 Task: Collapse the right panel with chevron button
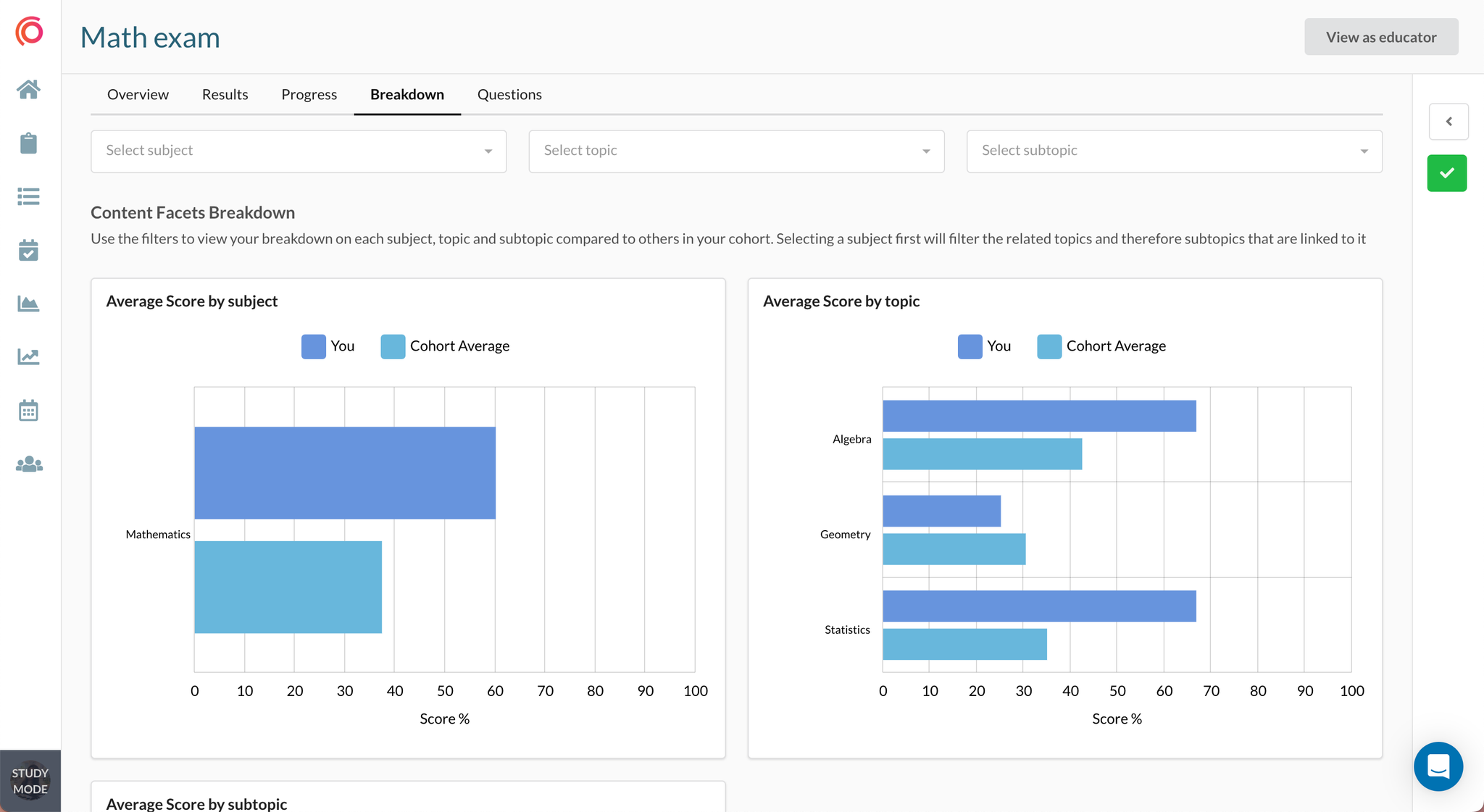coord(1448,122)
